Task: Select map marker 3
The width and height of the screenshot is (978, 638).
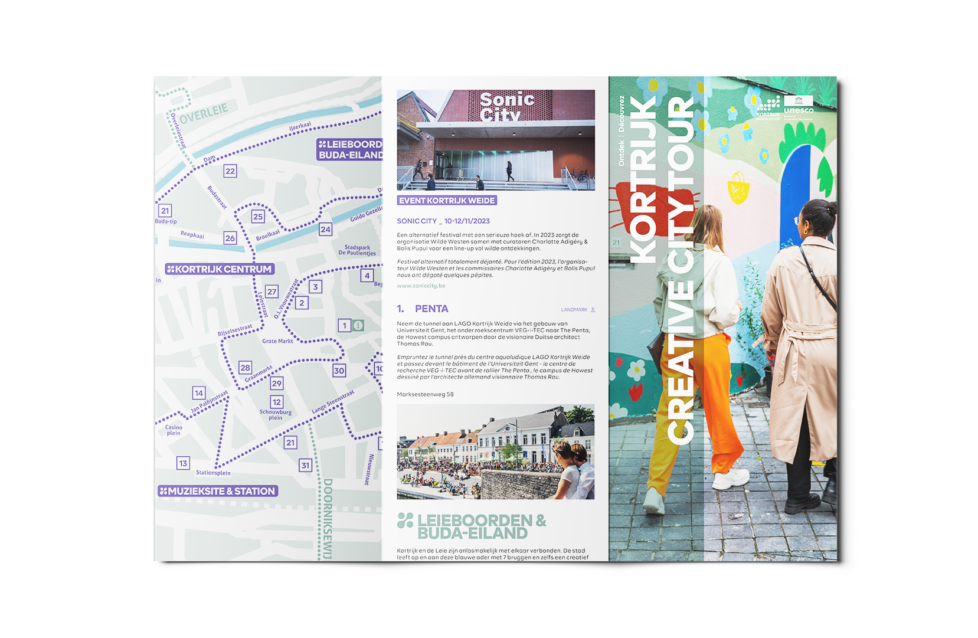Action: pos(316,287)
